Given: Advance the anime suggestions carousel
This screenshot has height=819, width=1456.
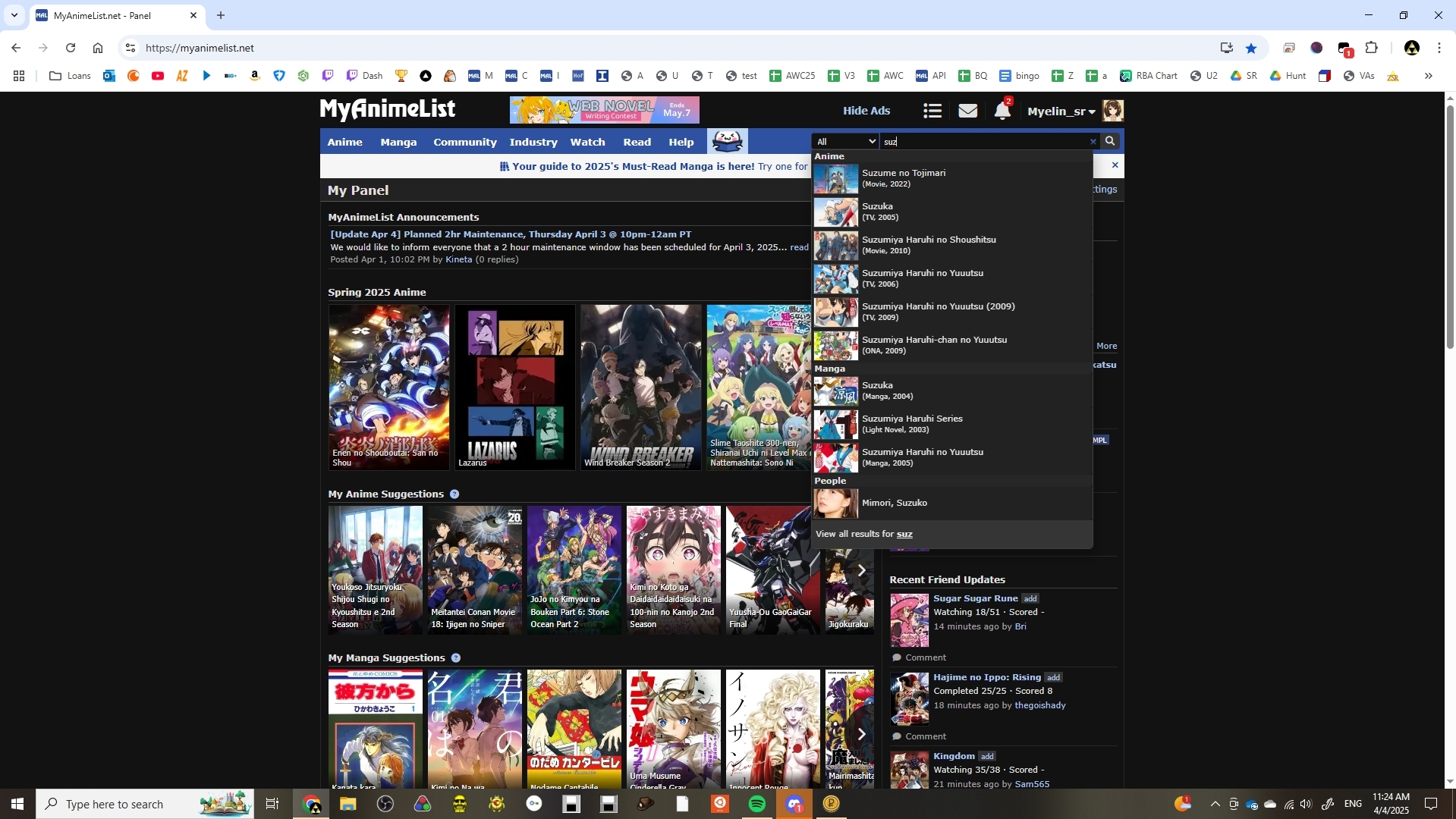Looking at the screenshot, I should point(861,570).
